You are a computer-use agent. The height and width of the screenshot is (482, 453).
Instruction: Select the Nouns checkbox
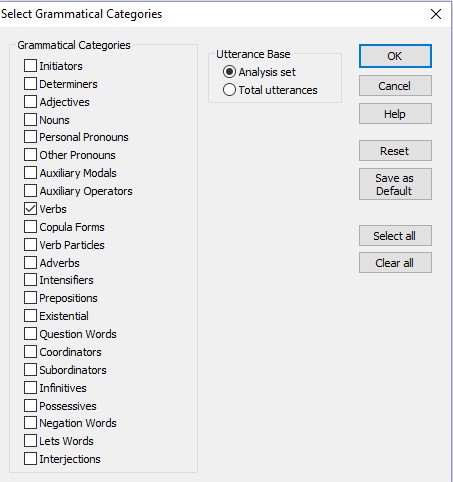click(x=30, y=119)
